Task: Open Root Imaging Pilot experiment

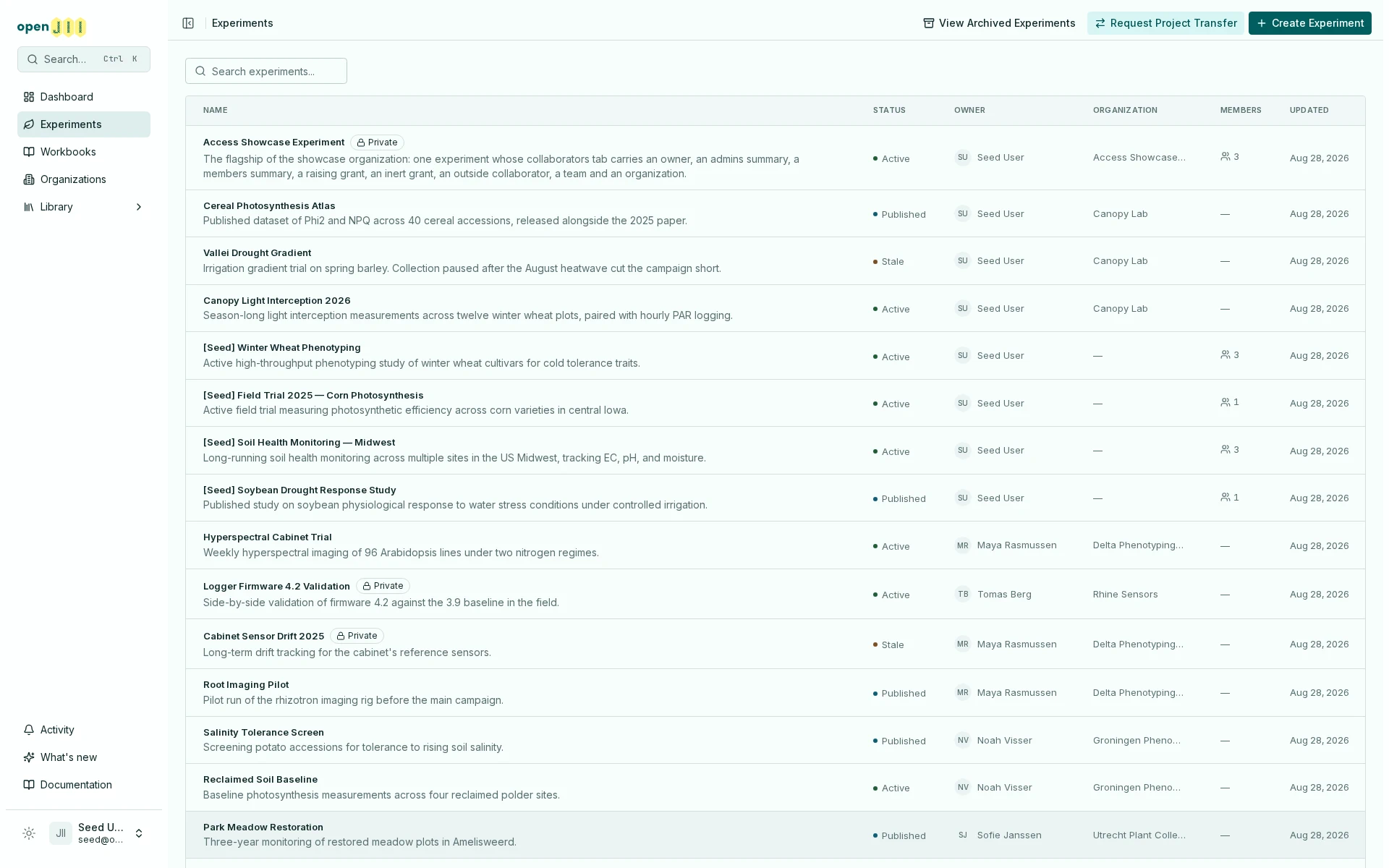Action: coord(246,684)
